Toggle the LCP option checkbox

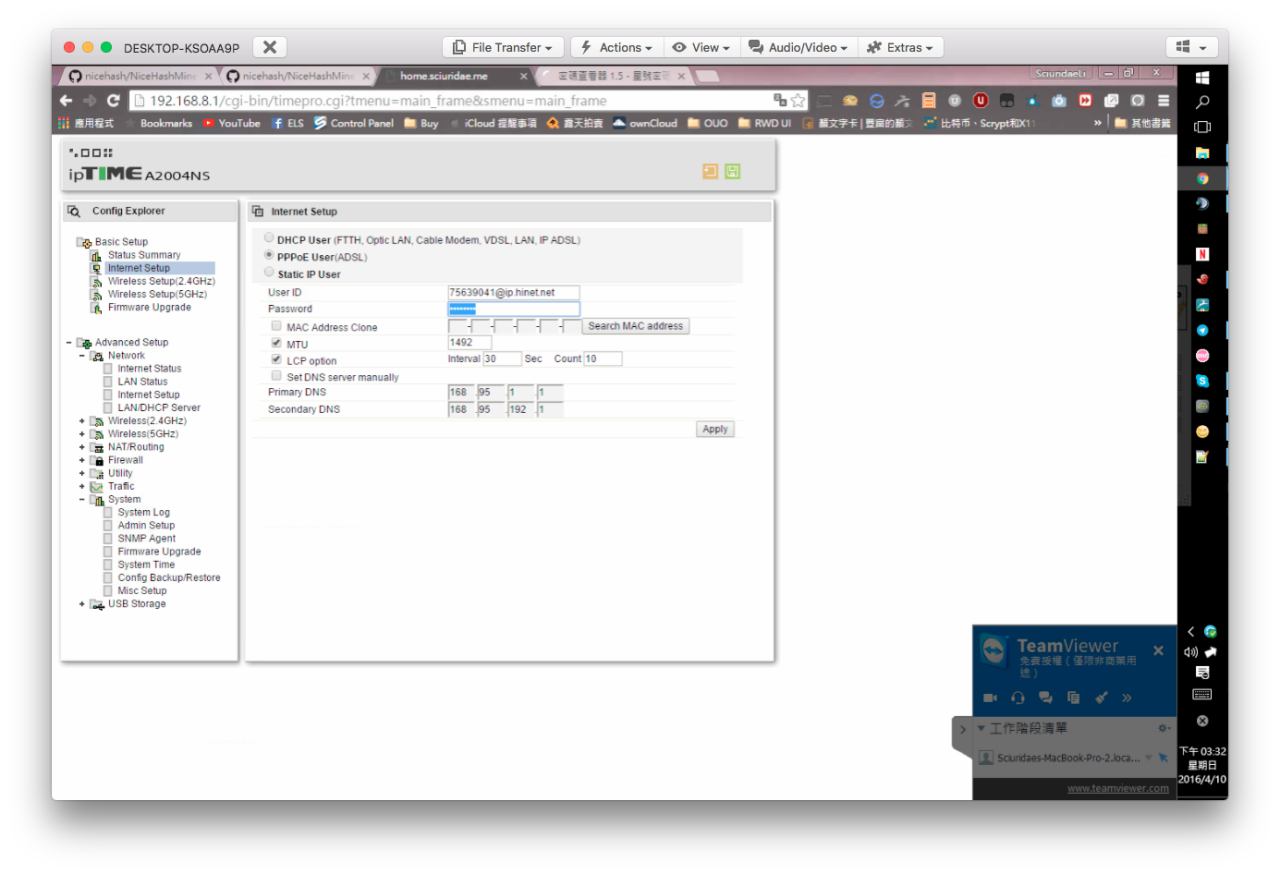pos(276,360)
